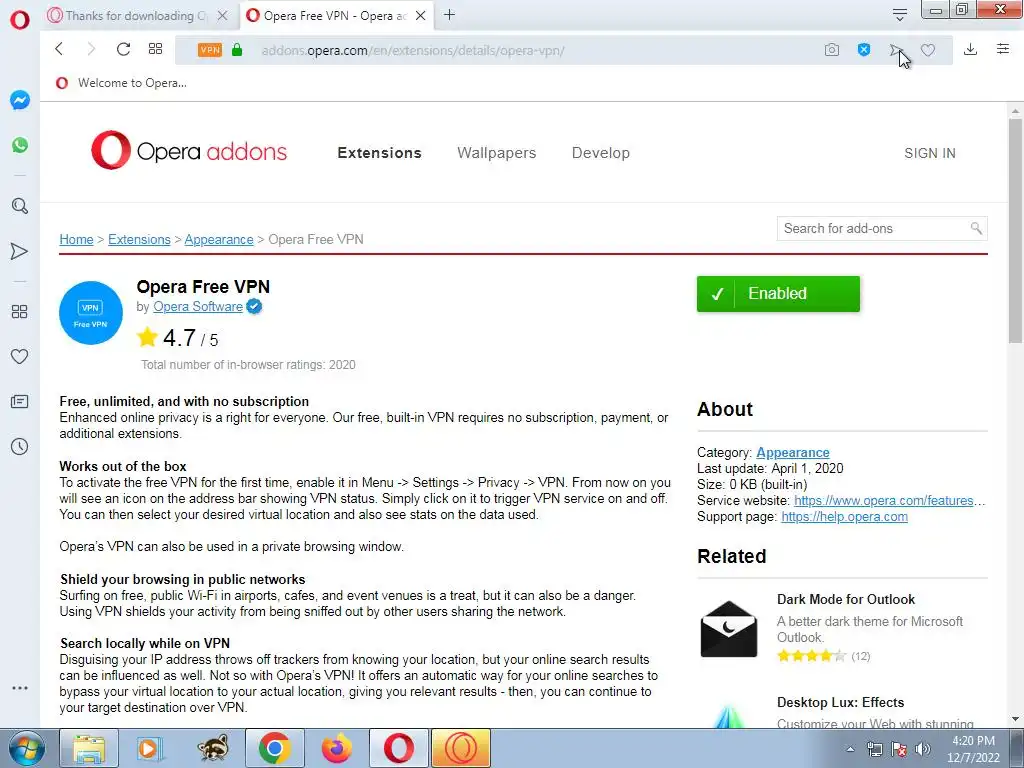The width and height of the screenshot is (1024, 768).
Task: Open Desktop Lux: Effects extension
Action: (840, 703)
